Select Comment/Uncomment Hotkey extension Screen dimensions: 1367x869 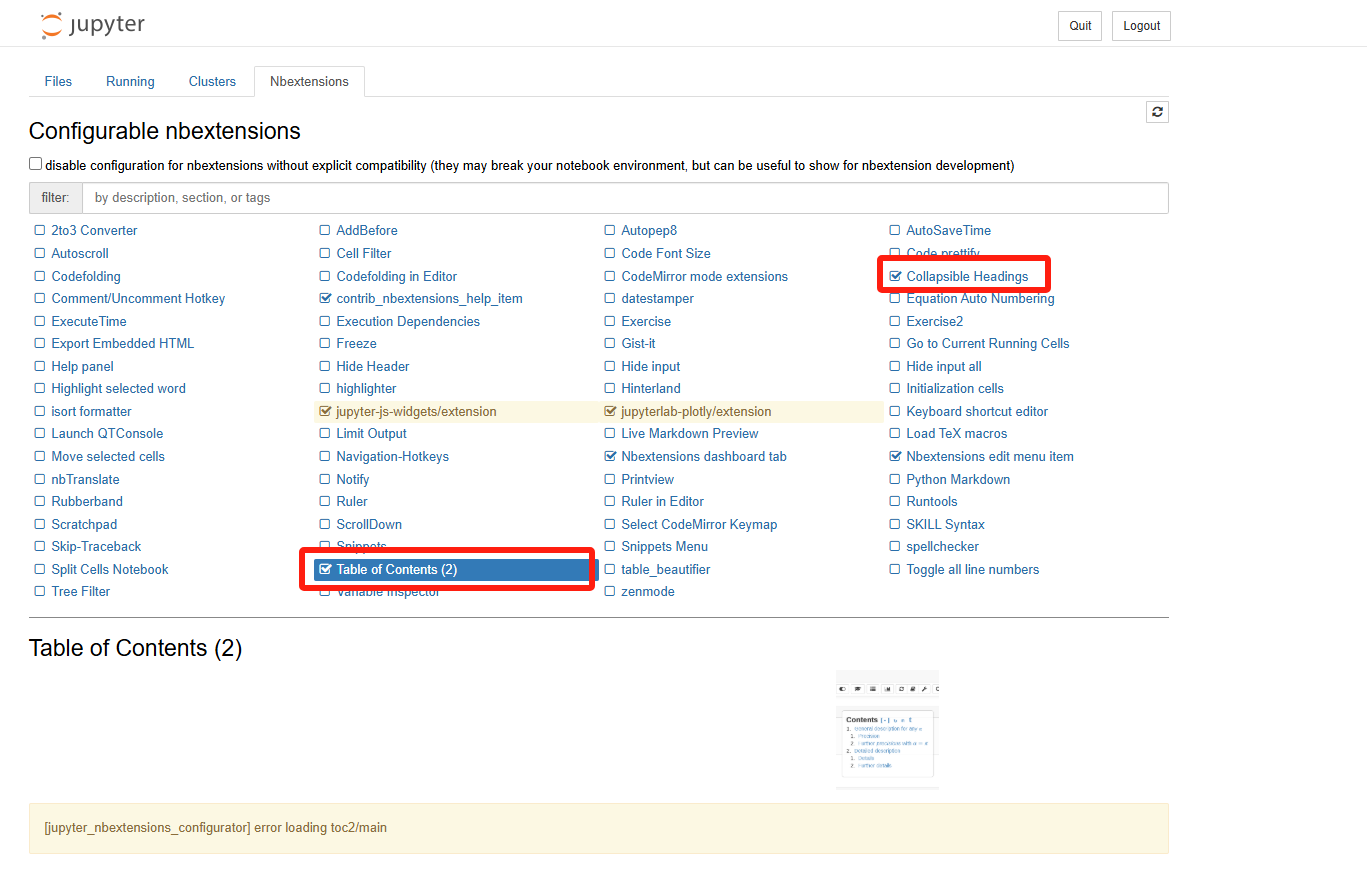coord(138,299)
